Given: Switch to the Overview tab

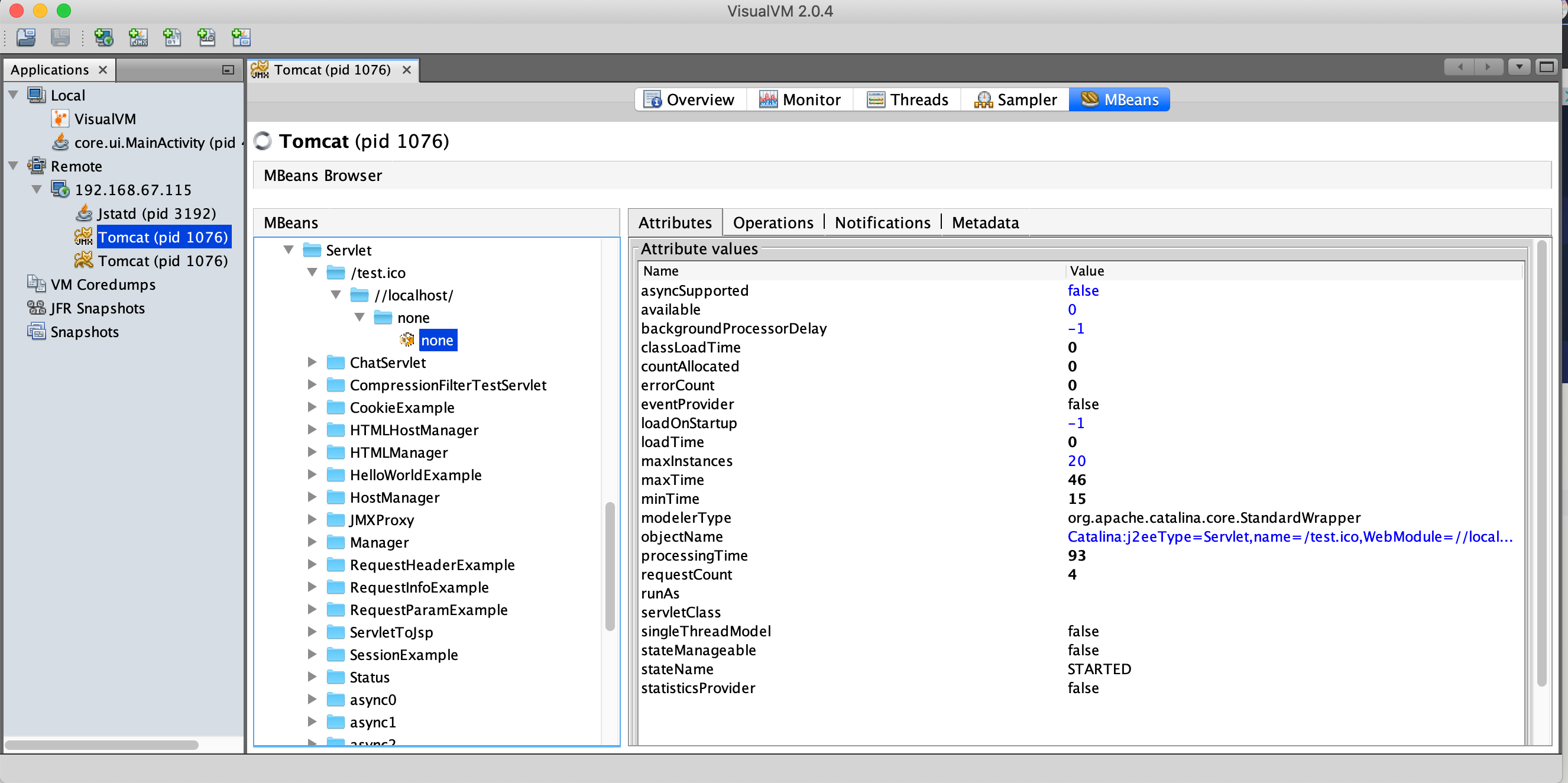Looking at the screenshot, I should click(689, 99).
